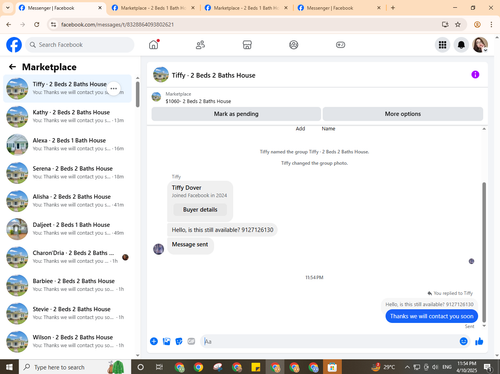Go back in browser history
The image size is (500, 374).
(x=9, y=24)
